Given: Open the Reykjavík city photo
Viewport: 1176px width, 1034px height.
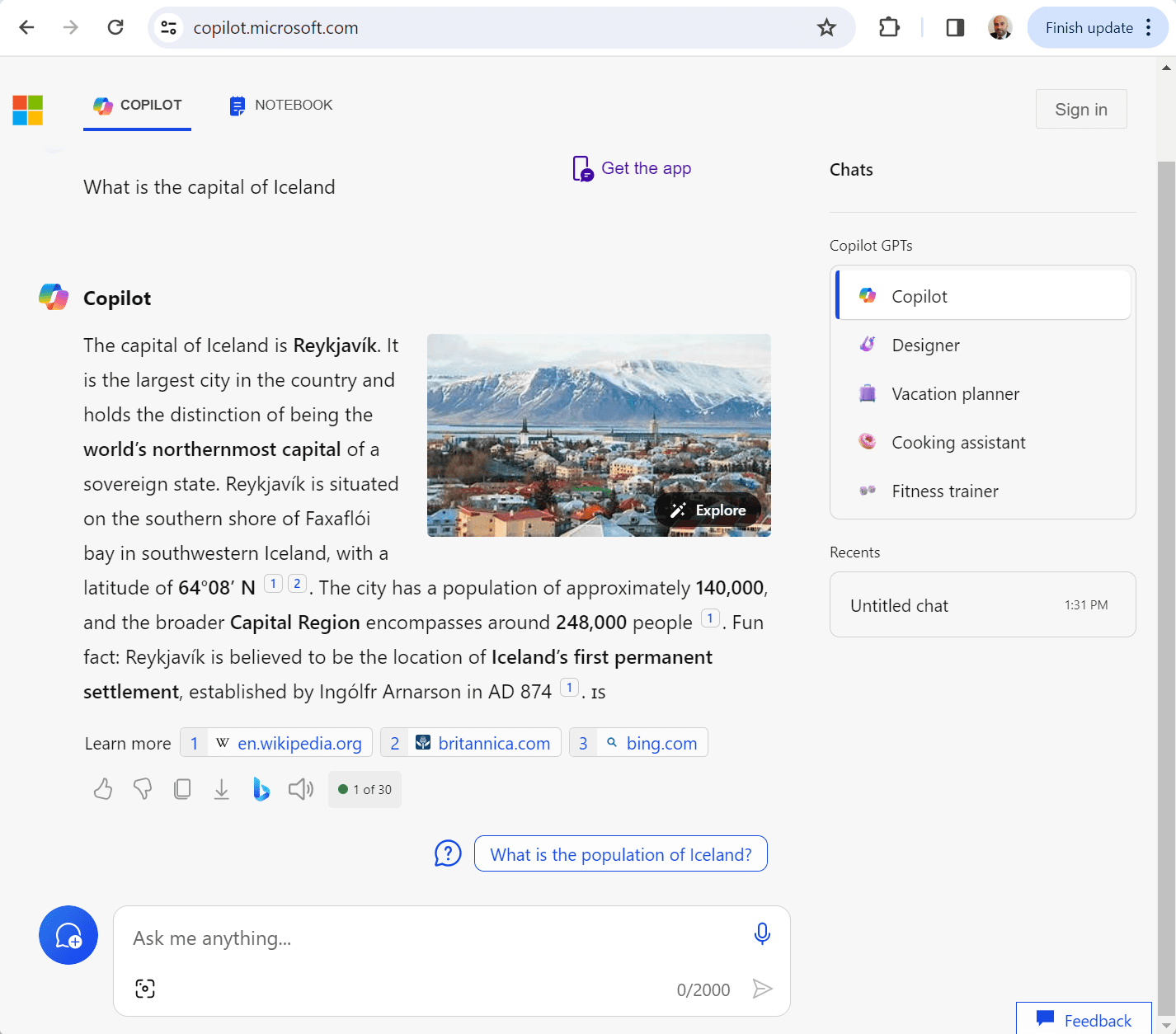Looking at the screenshot, I should (x=599, y=435).
